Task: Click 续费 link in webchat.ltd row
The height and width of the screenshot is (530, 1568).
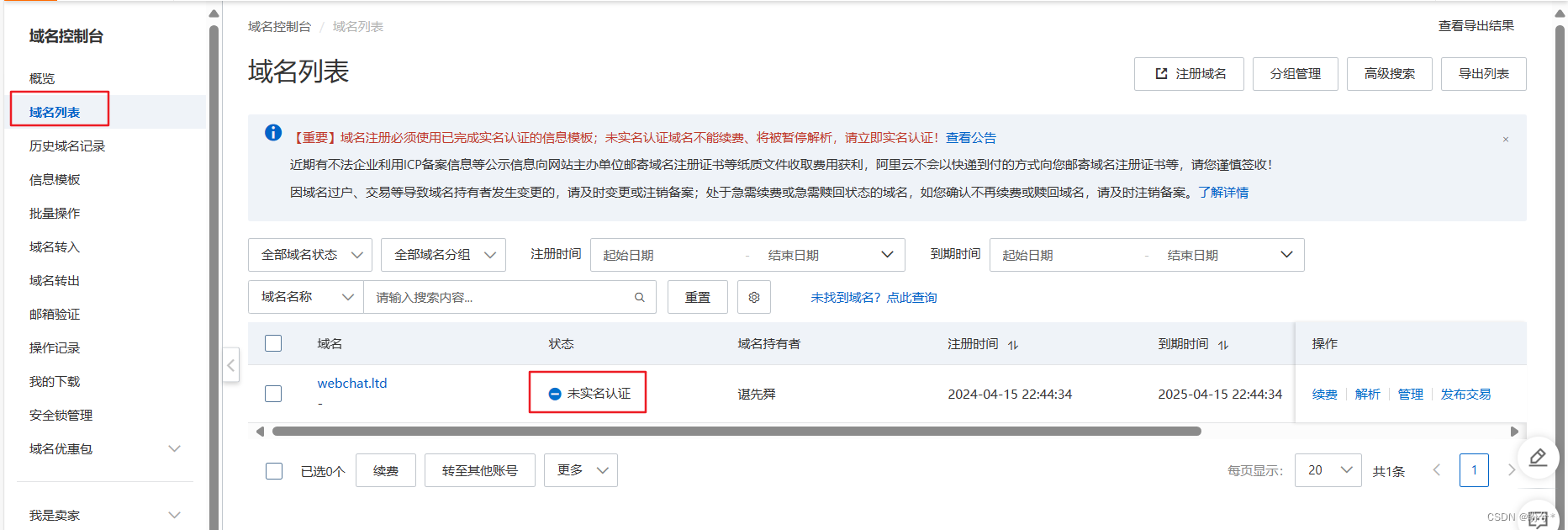Action: point(1325,394)
